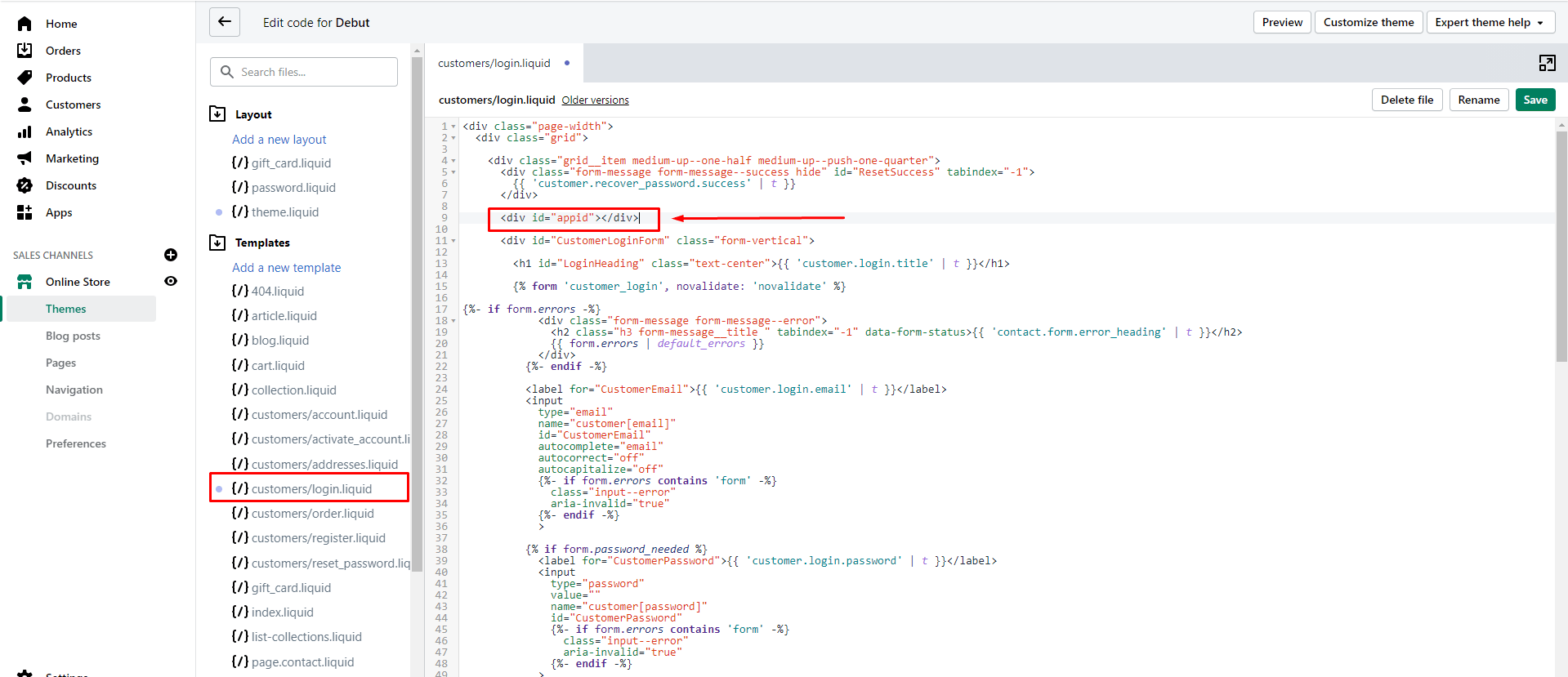1568x677 pixels.
Task: Click the Customize theme button
Action: click(x=1369, y=22)
